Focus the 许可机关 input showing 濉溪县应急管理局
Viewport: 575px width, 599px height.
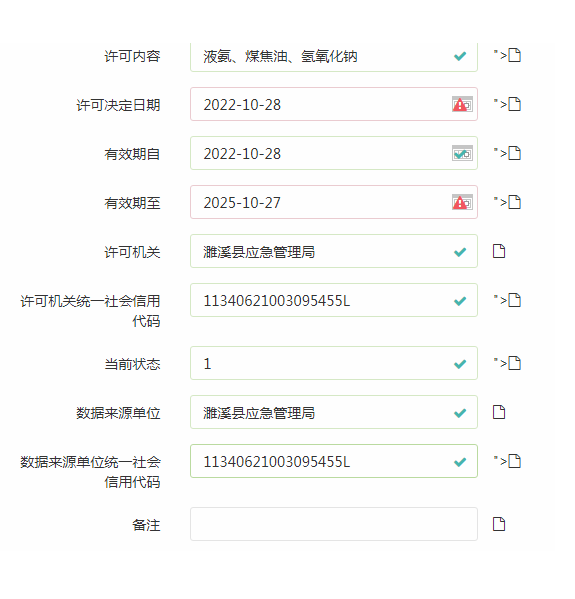(x=334, y=251)
